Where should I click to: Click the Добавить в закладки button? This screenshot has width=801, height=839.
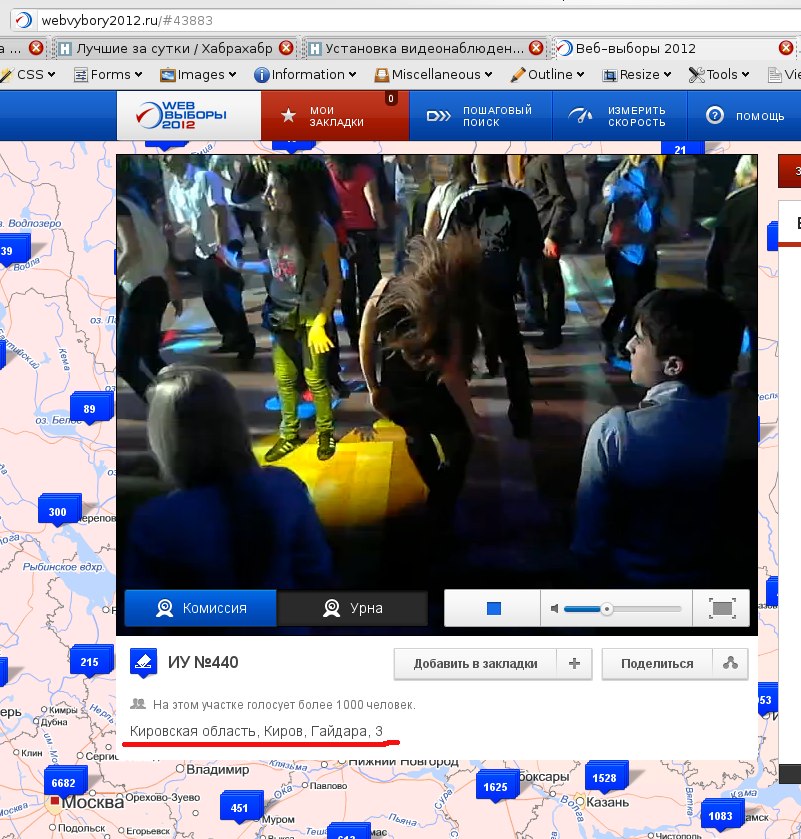coord(475,663)
